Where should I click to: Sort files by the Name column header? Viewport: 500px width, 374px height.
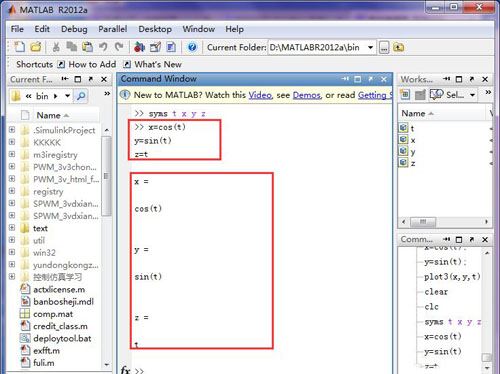(x=52, y=115)
